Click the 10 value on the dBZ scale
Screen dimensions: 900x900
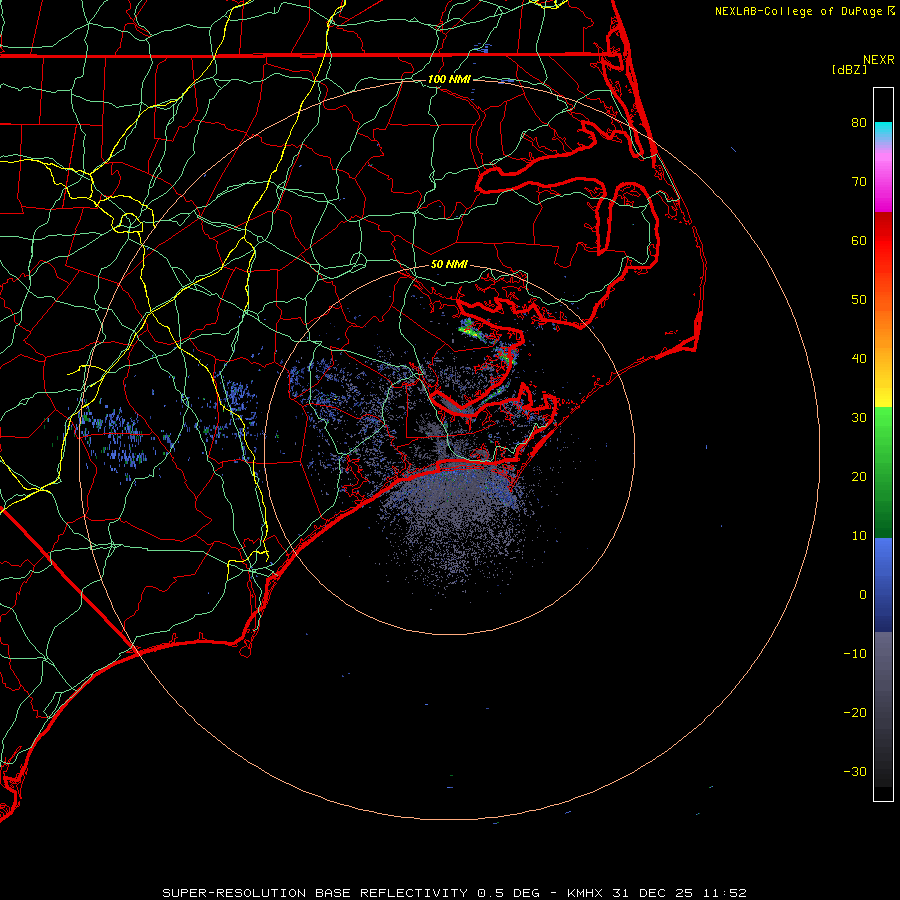coord(859,536)
